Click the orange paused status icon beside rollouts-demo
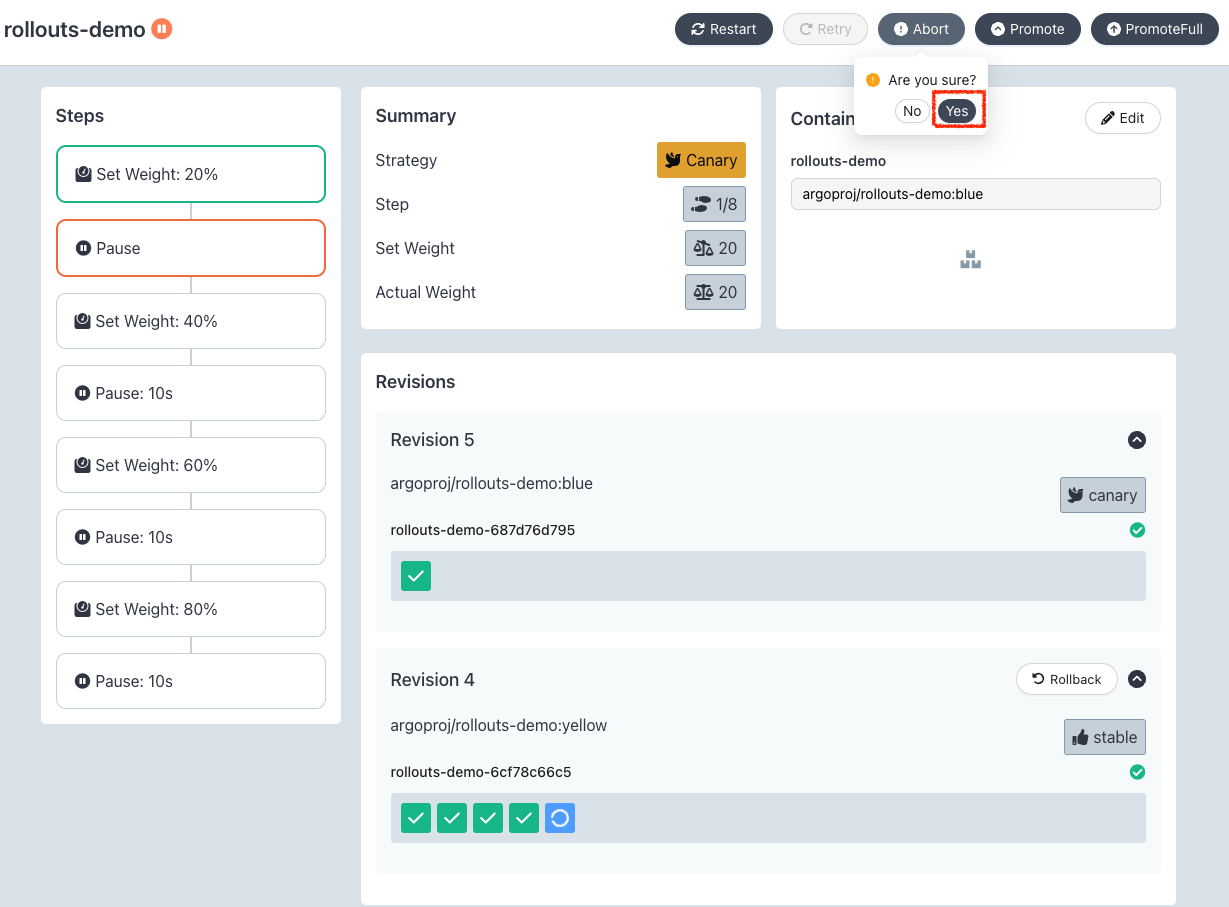1229x907 pixels. click(x=162, y=29)
